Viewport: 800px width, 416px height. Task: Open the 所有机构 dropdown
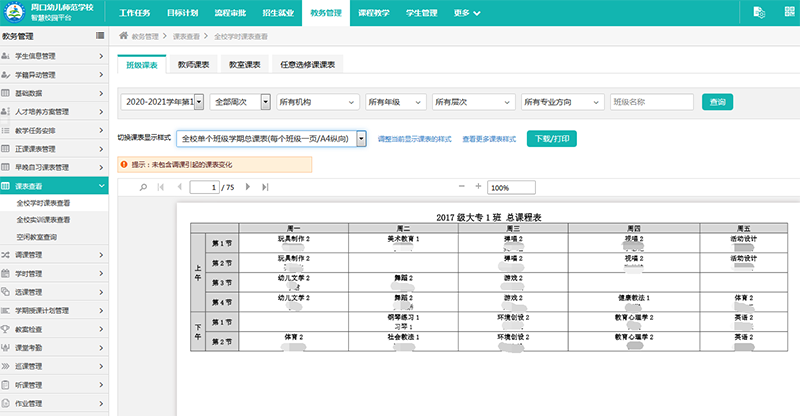[x=317, y=101]
